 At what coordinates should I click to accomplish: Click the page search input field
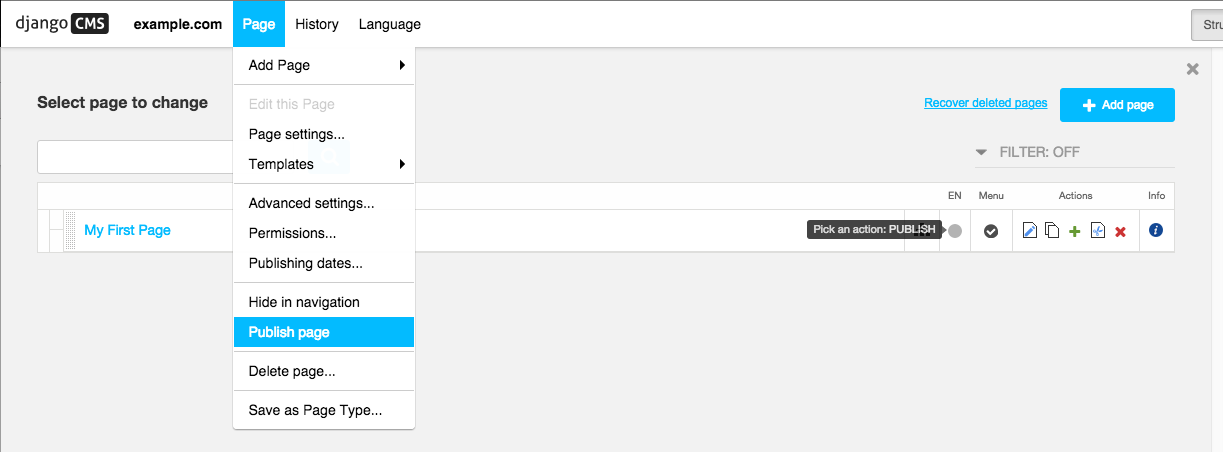point(135,157)
